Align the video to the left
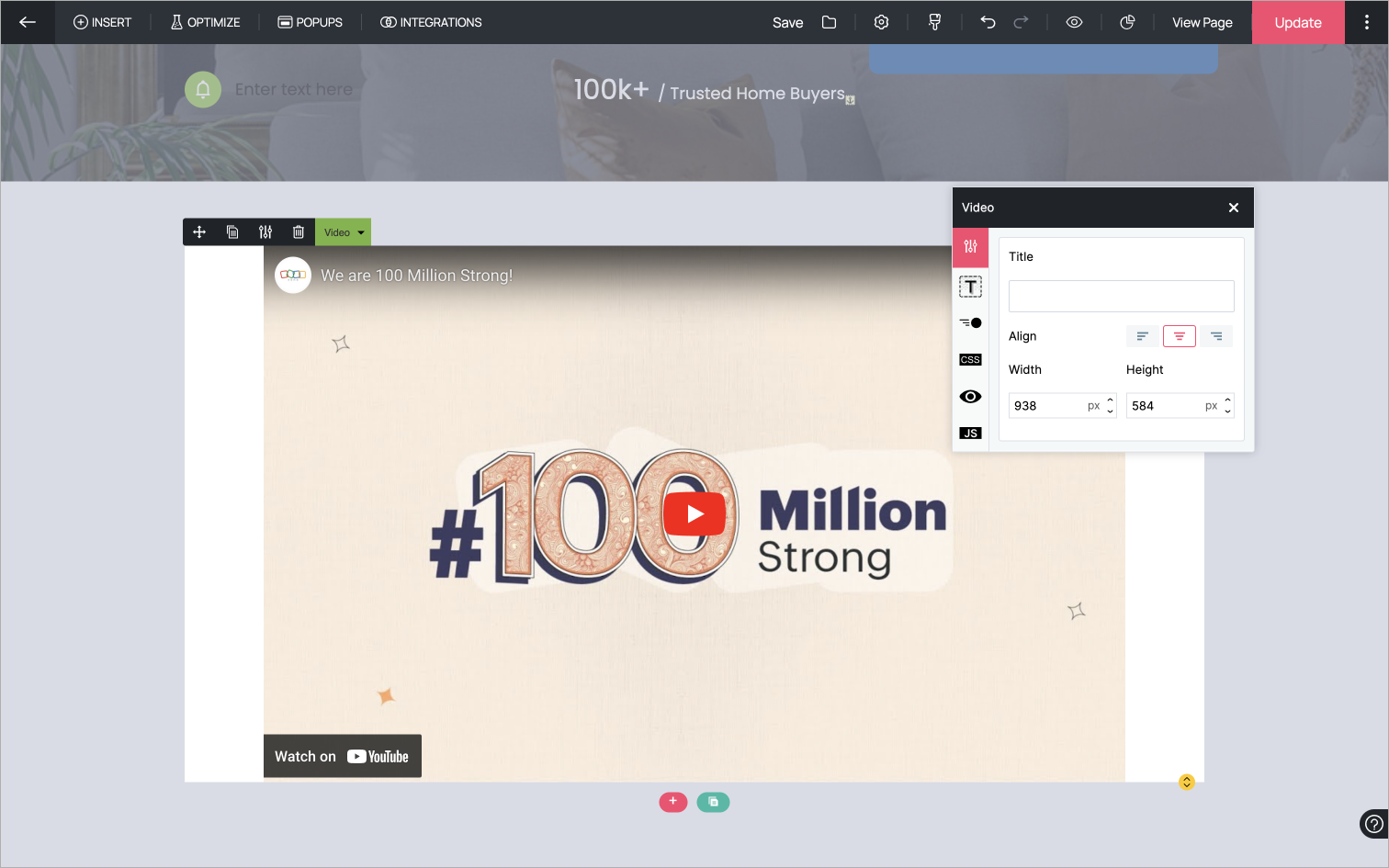1389x868 pixels. (x=1142, y=336)
